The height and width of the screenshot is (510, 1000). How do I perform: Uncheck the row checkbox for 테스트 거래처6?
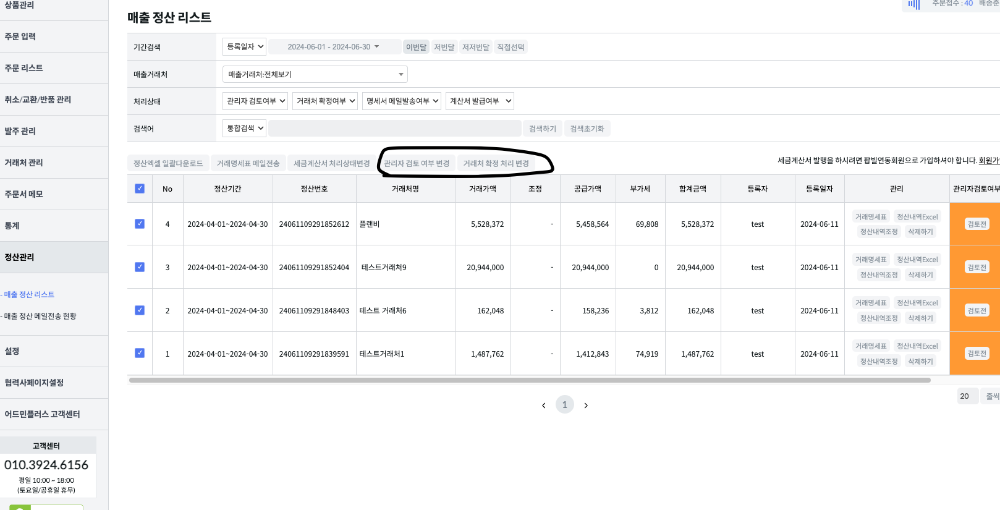pos(140,310)
